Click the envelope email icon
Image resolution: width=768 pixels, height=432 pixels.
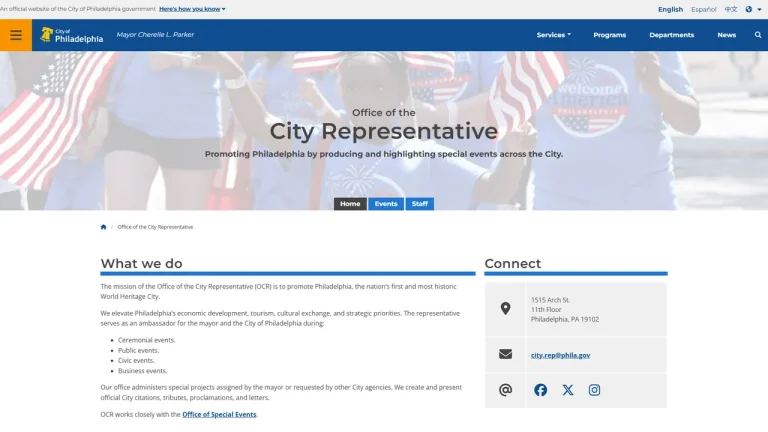(x=505, y=354)
